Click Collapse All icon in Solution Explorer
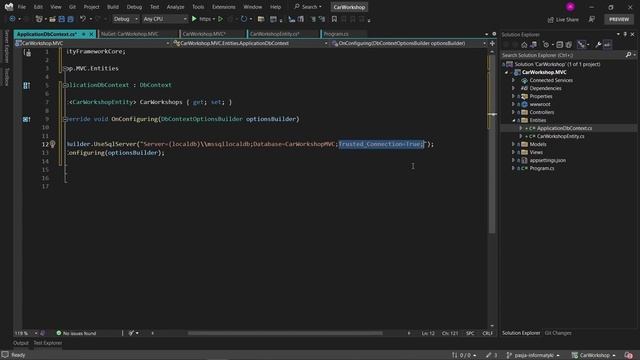 coord(560,45)
